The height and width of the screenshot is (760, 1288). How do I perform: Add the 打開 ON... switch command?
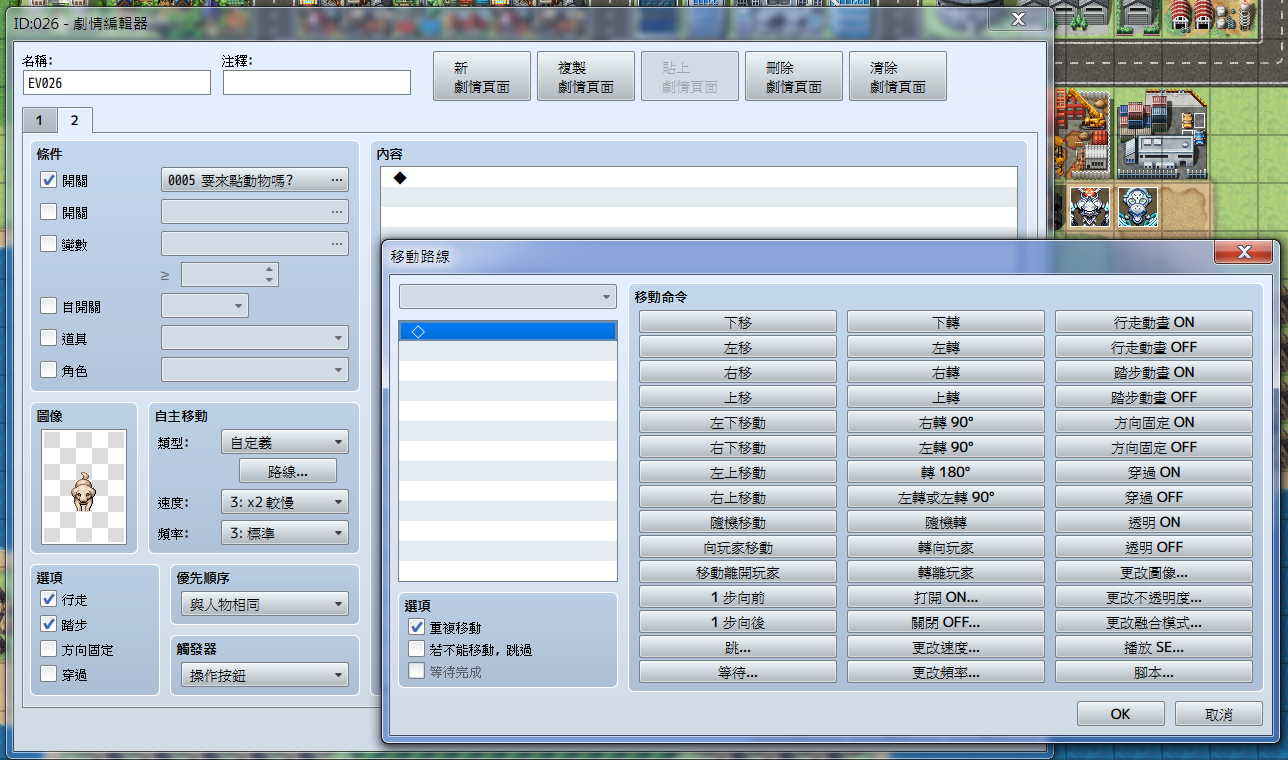946,597
